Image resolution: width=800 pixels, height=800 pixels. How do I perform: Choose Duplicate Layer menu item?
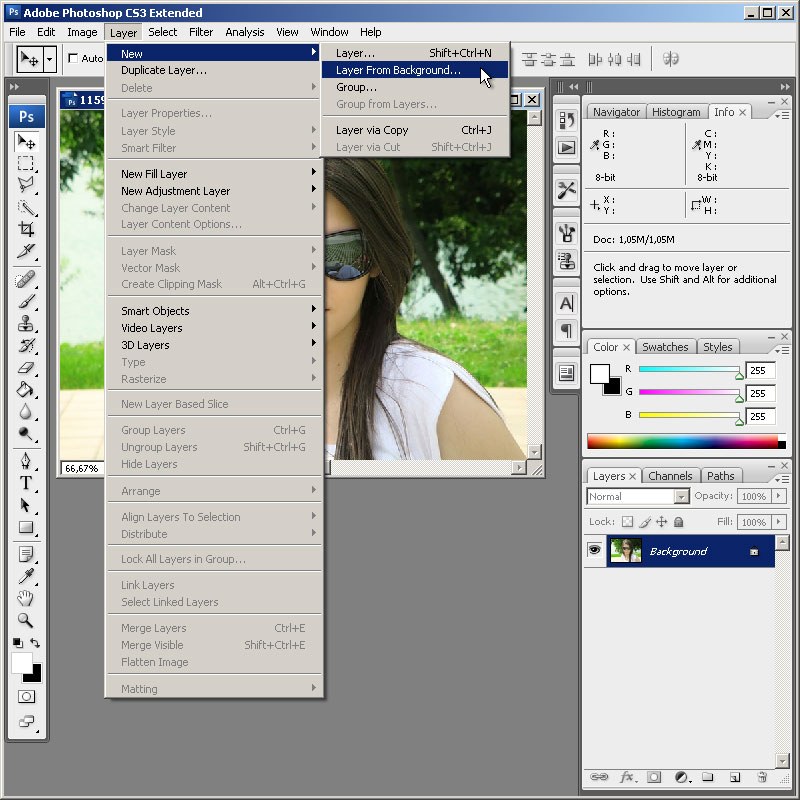point(215,70)
